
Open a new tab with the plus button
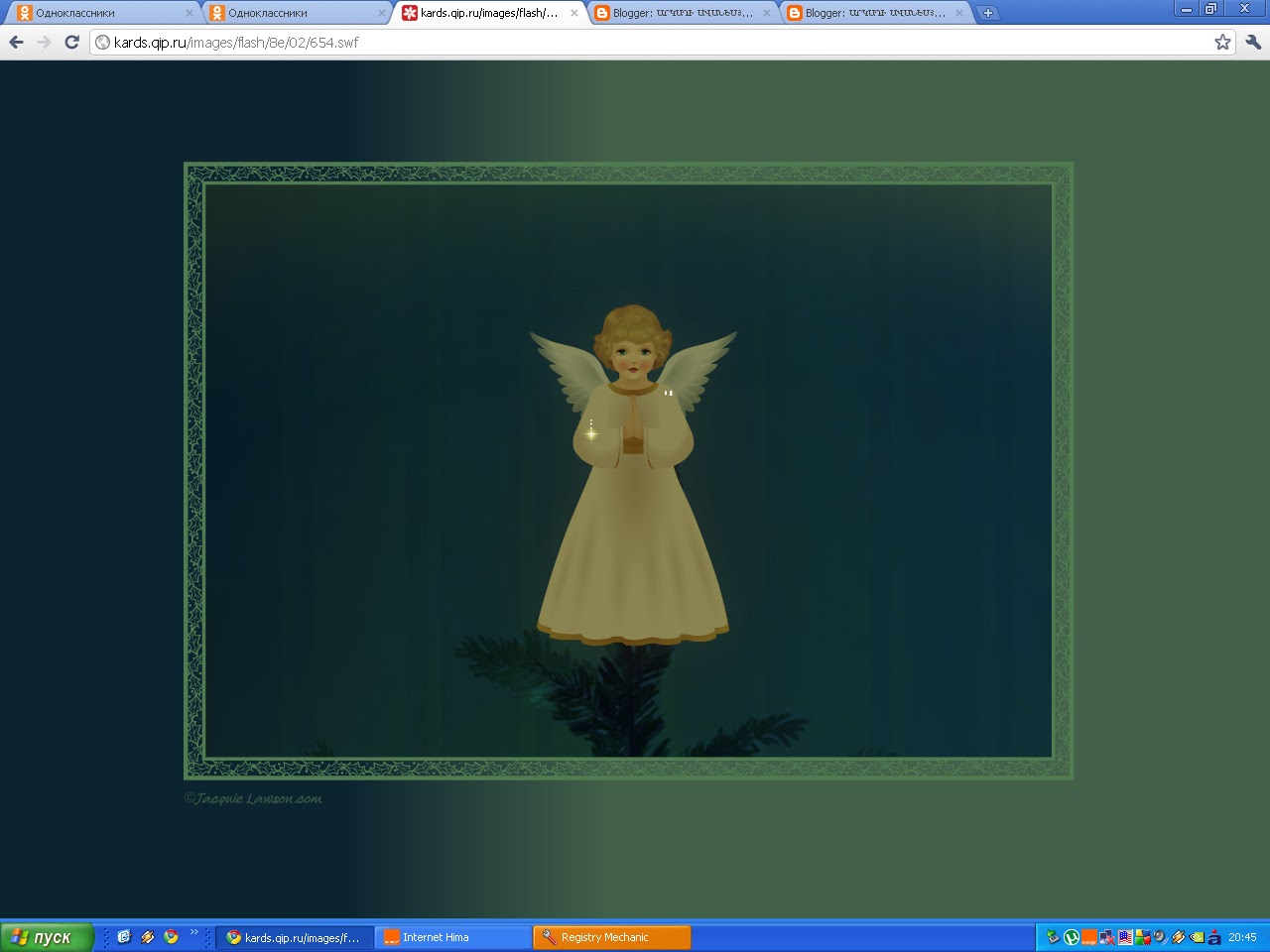pyautogui.click(x=987, y=13)
